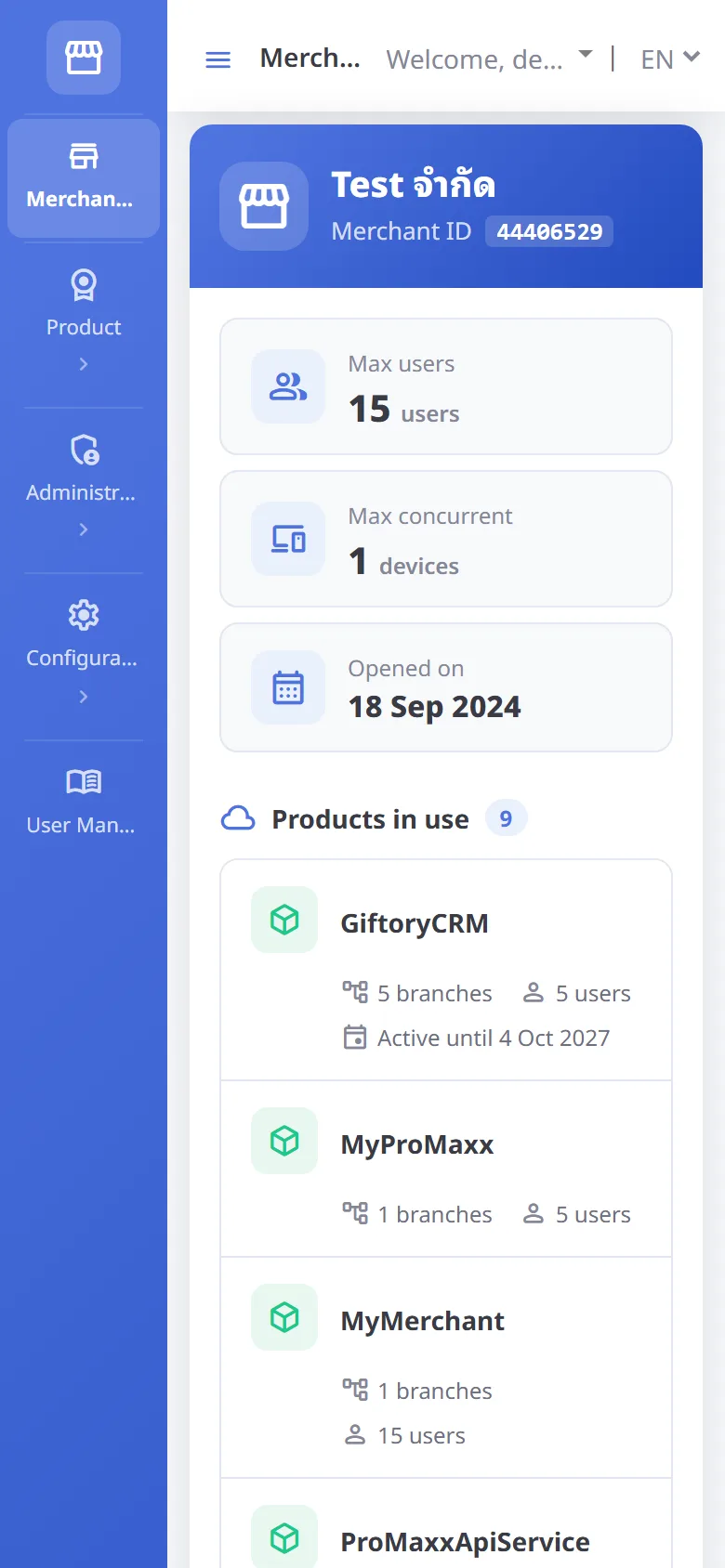Image resolution: width=725 pixels, height=1568 pixels.
Task: Click the Merchant ID badge 44406529
Action: (x=549, y=231)
